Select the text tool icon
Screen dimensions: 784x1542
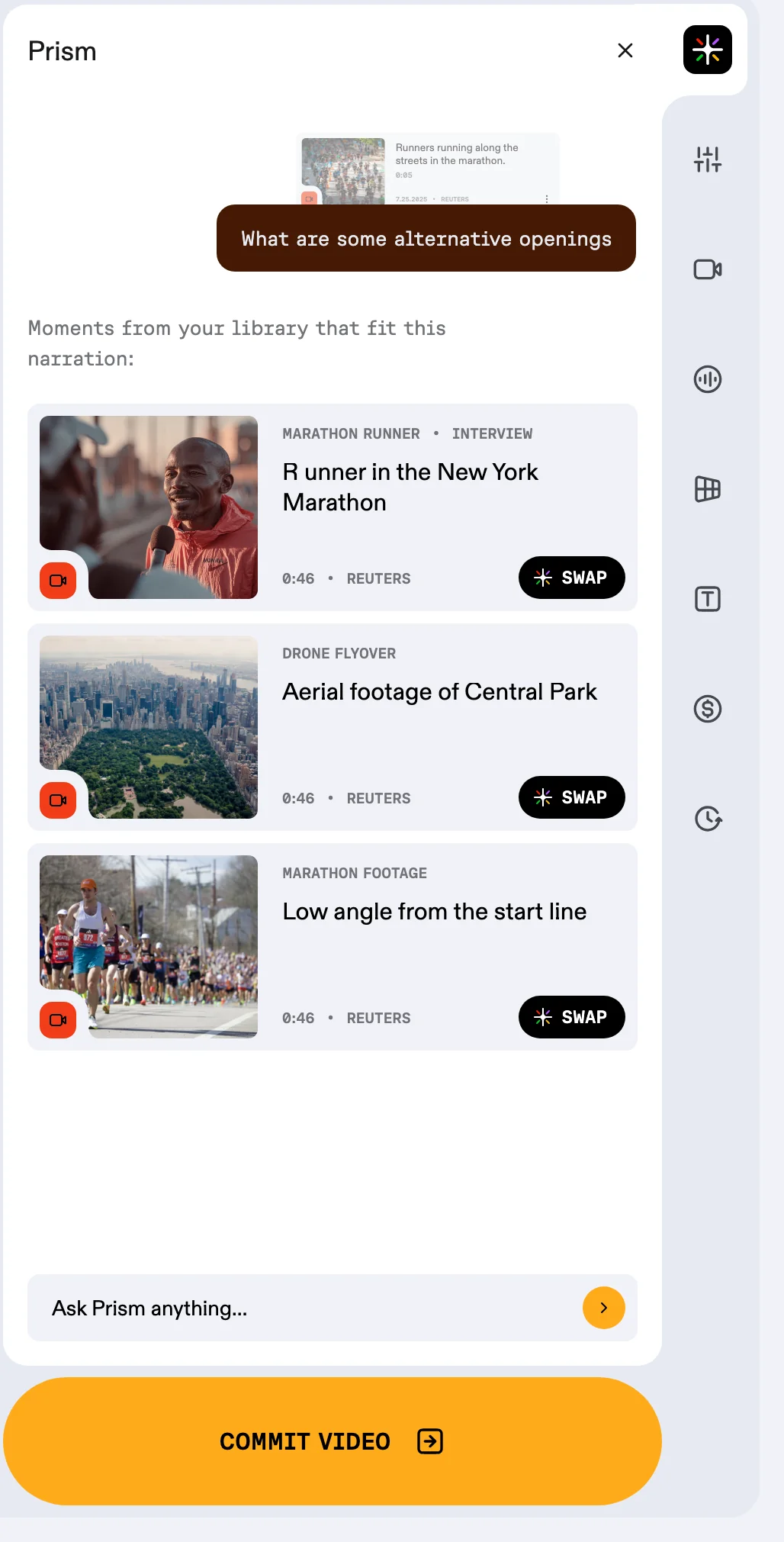(x=707, y=599)
